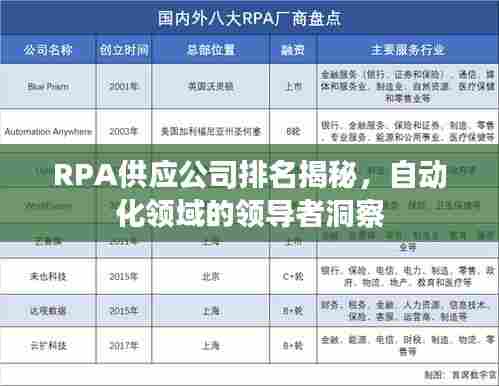Select the '创立时间' column header

(124, 50)
